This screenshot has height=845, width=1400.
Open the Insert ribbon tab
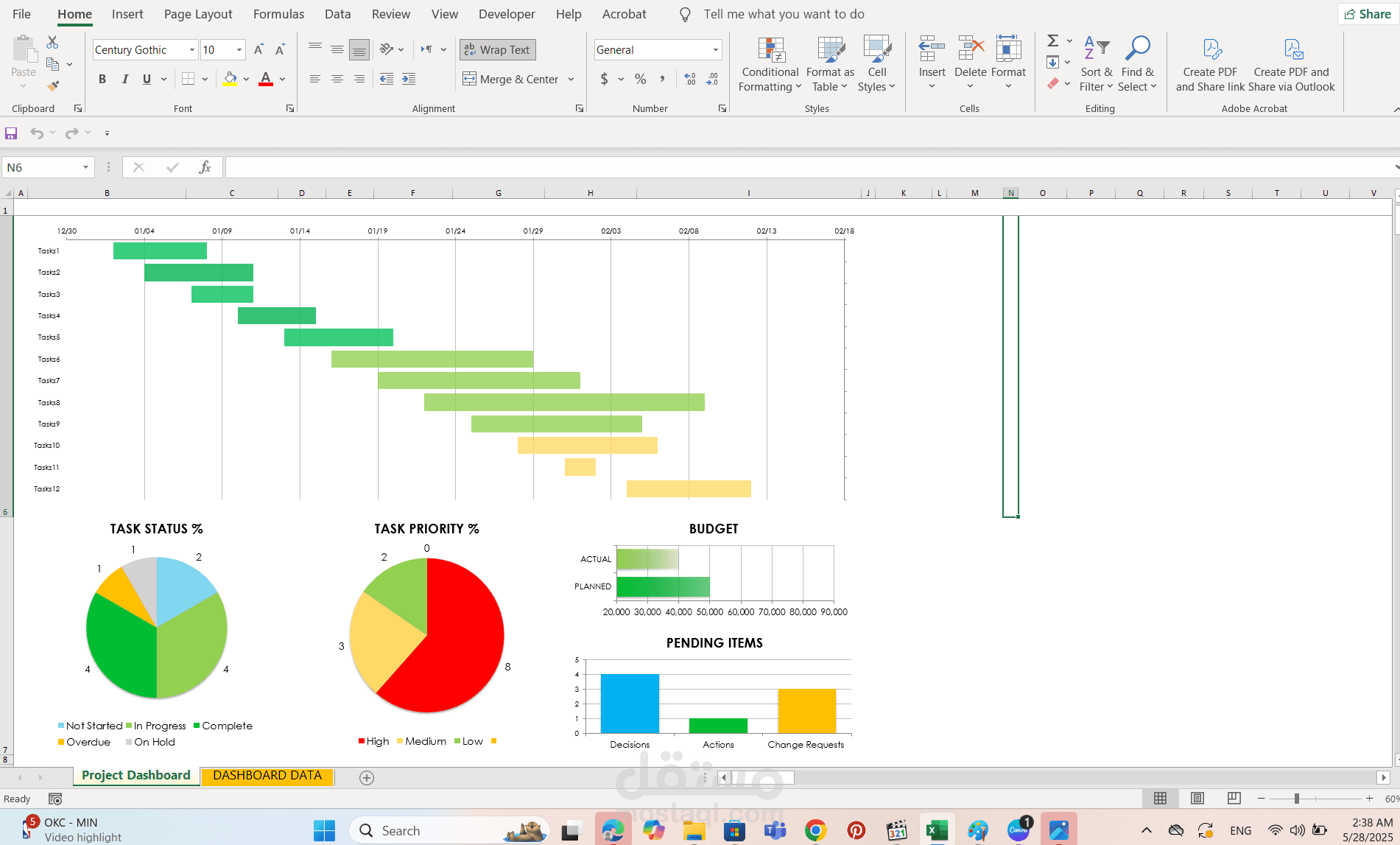tap(127, 14)
